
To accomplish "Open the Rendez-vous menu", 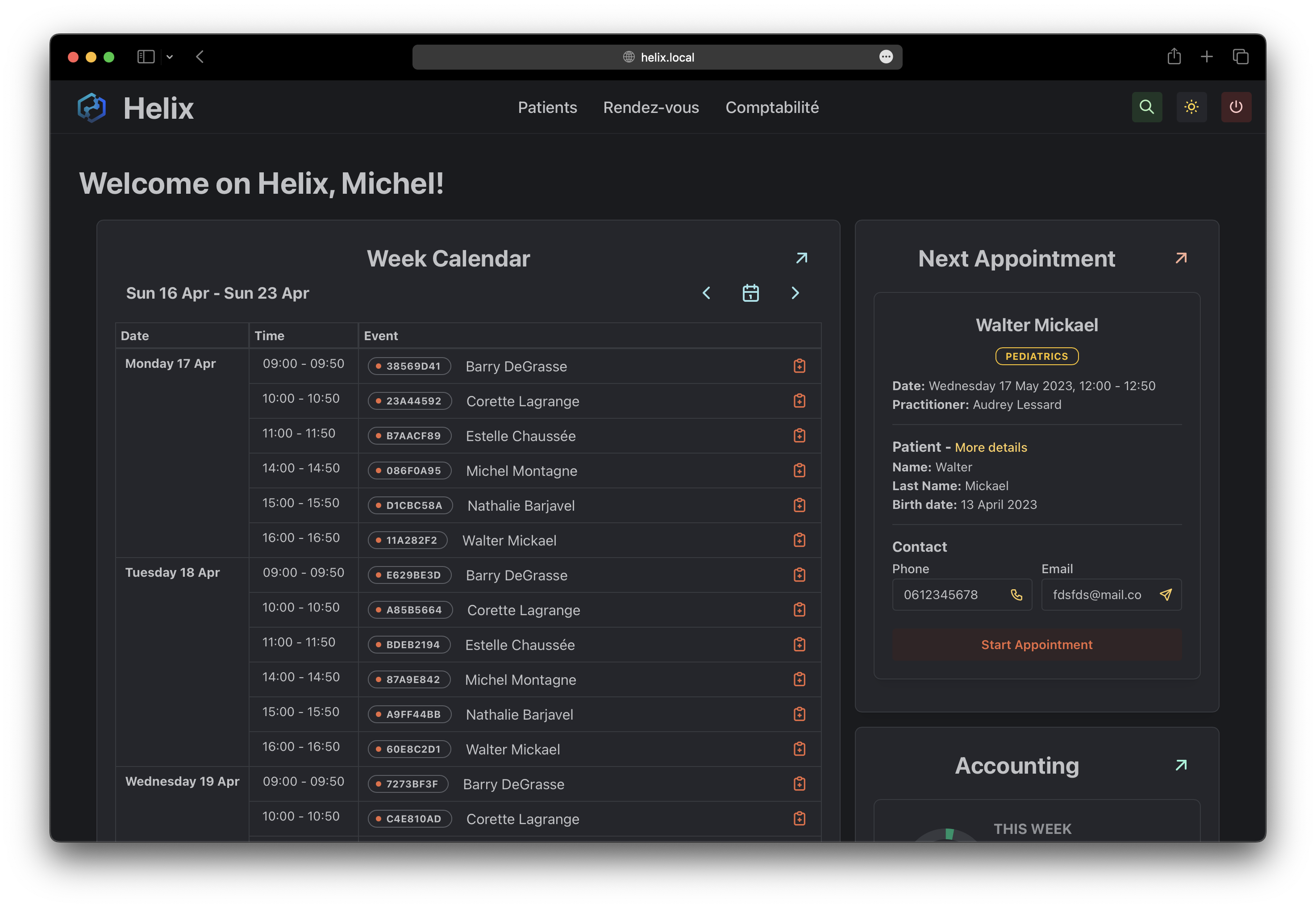I will [x=650, y=108].
